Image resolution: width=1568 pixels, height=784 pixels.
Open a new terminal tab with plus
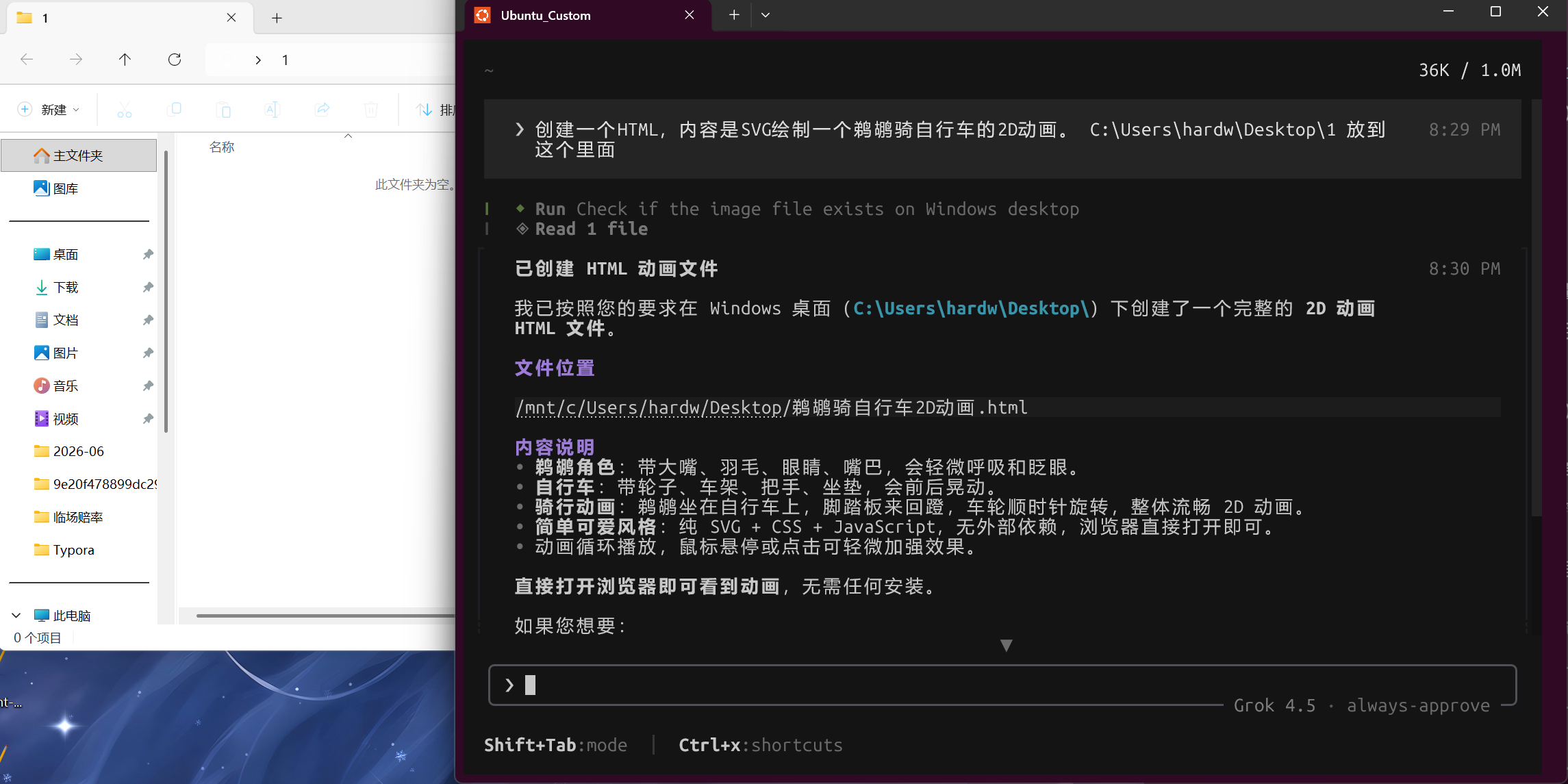734,15
